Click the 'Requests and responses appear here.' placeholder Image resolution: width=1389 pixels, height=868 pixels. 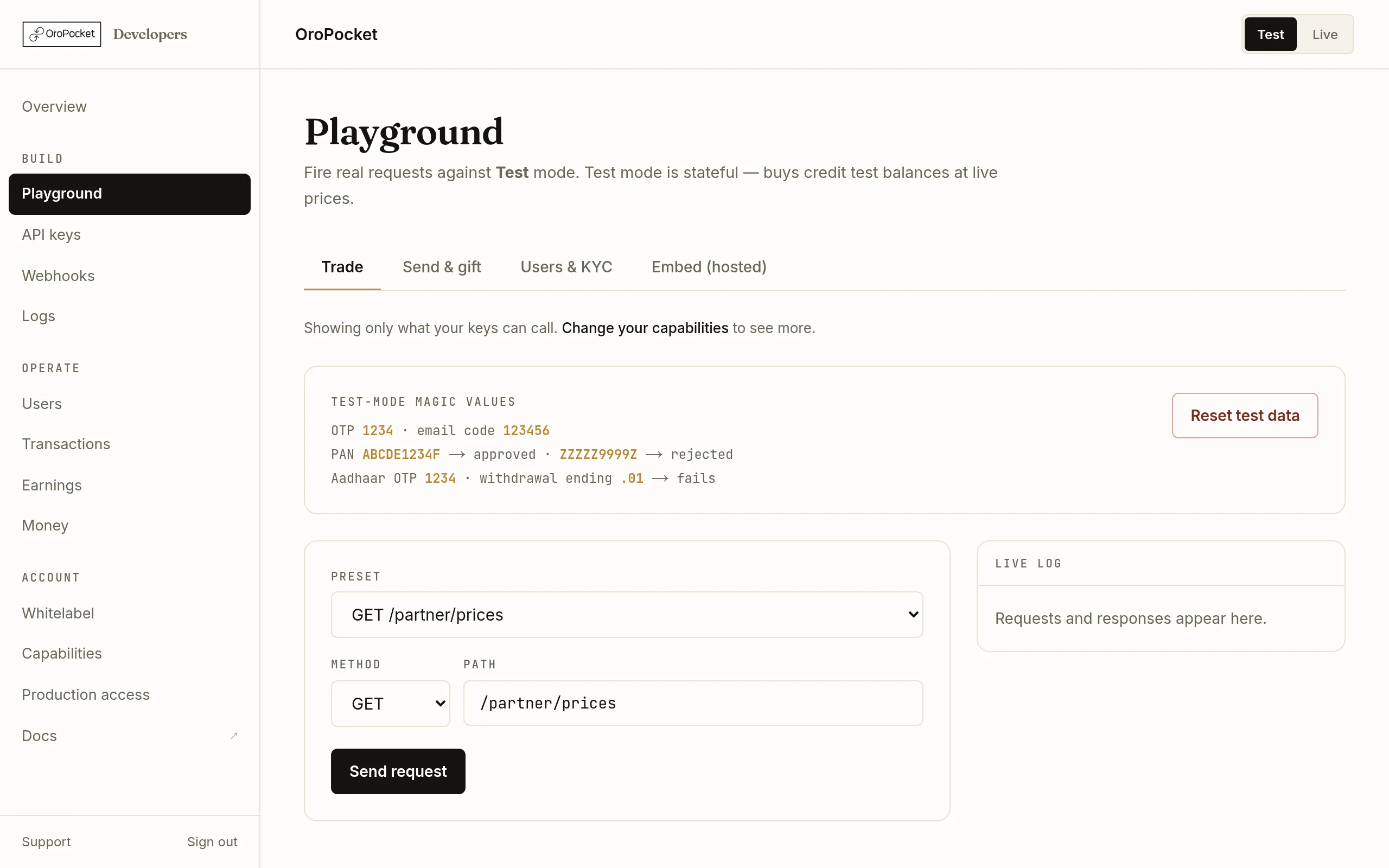[1130, 619]
